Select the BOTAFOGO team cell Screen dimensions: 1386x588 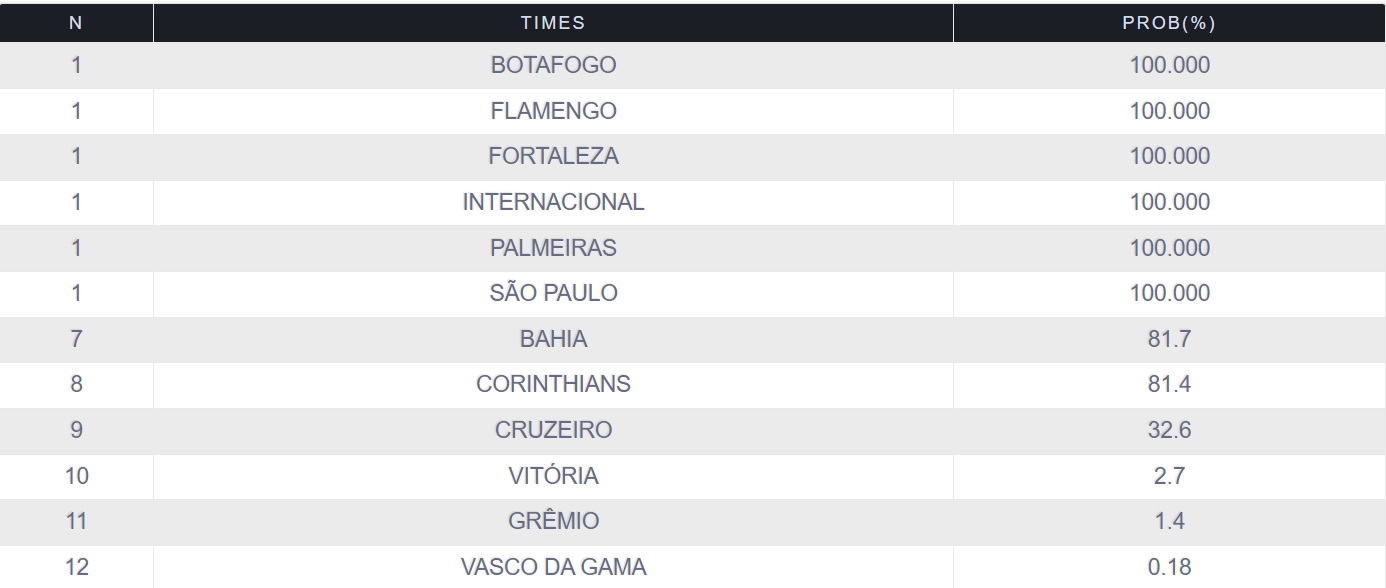pos(553,65)
